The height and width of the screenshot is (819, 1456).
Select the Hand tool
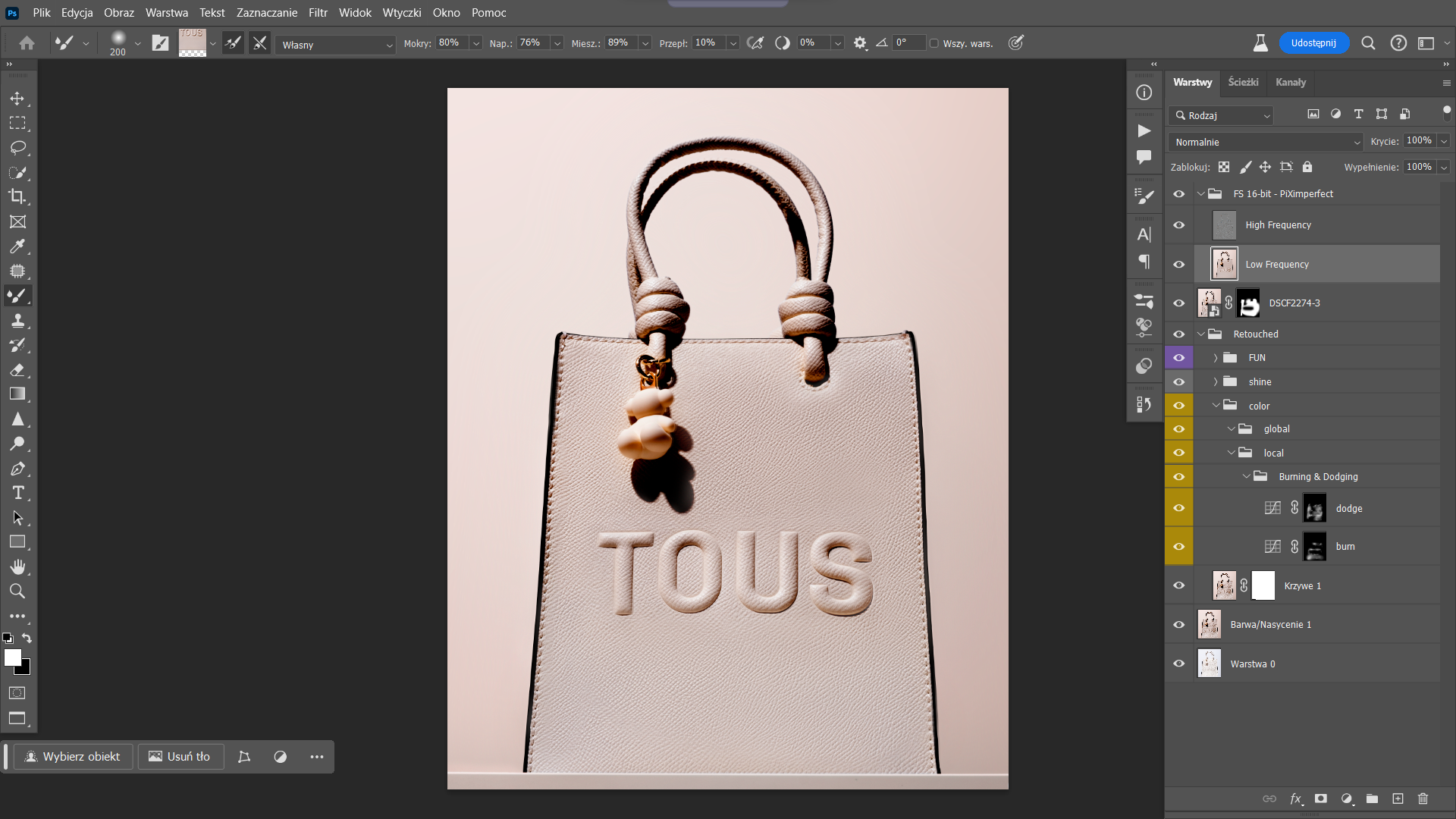(x=17, y=566)
